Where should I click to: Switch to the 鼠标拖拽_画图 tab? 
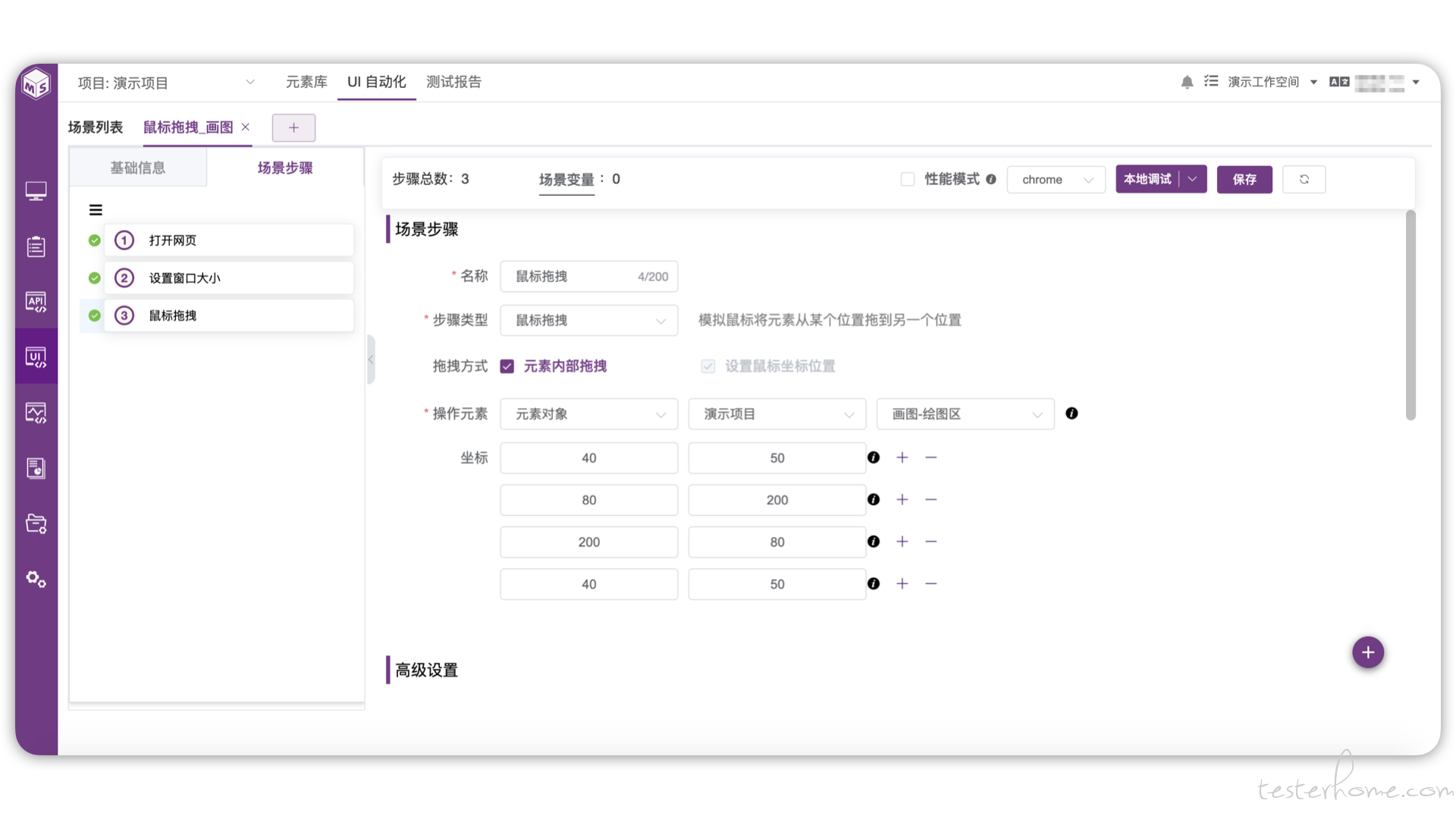coord(188,127)
